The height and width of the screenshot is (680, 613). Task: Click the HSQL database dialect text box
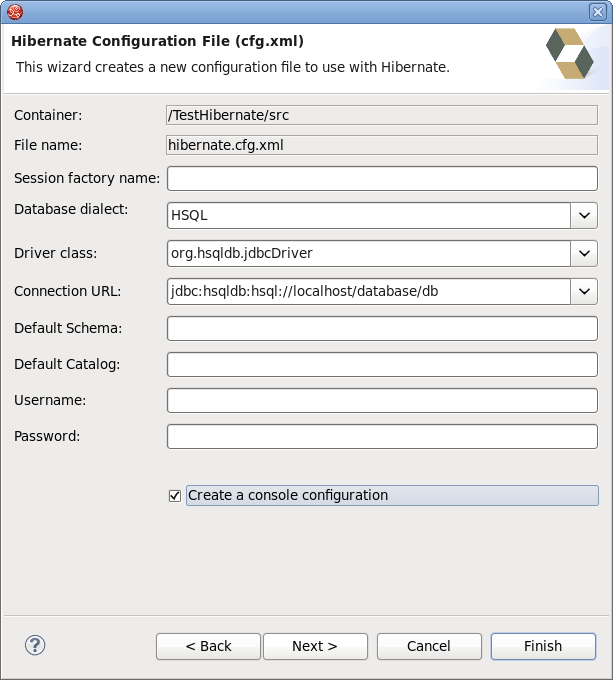[368, 215]
